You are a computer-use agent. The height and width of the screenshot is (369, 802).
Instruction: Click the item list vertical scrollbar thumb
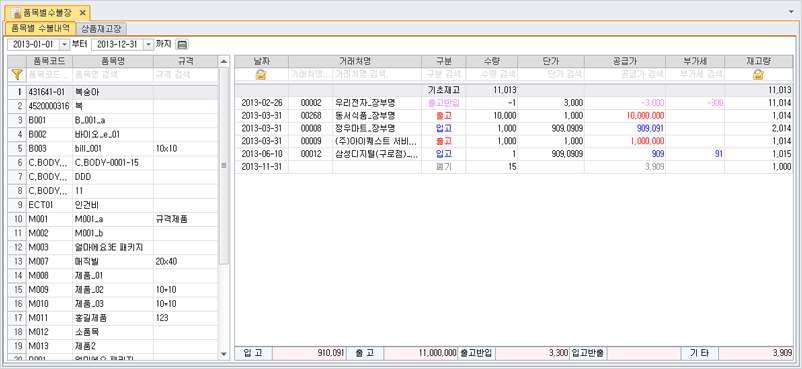pos(224,166)
